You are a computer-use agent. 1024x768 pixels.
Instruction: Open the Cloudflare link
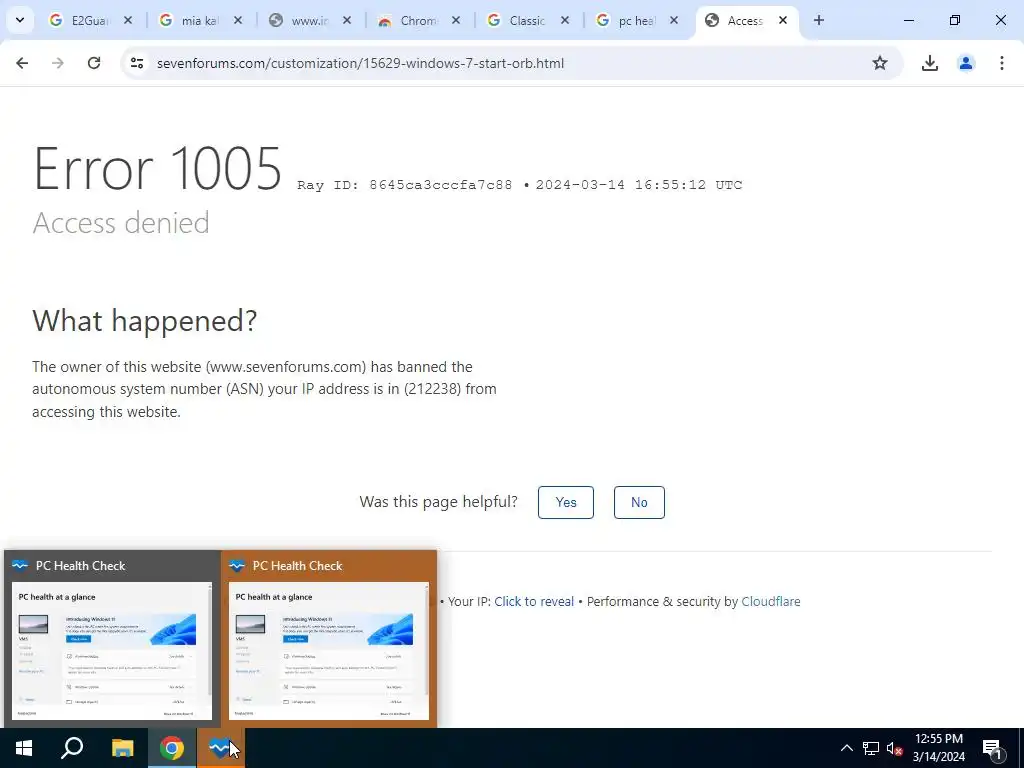pos(771,601)
